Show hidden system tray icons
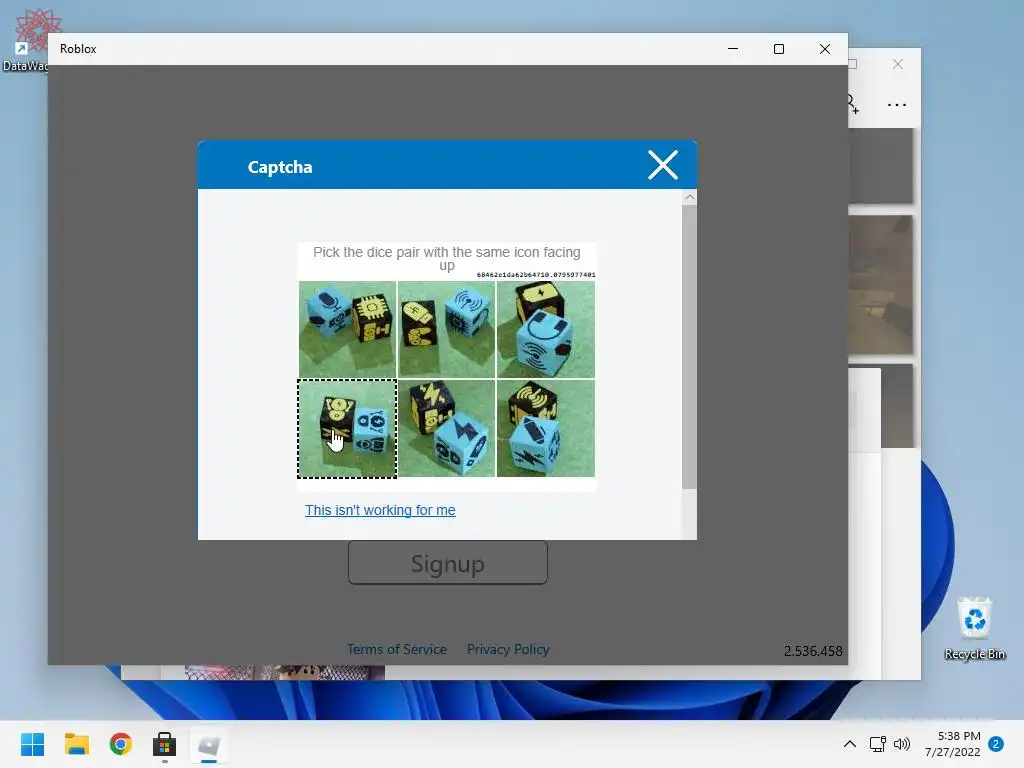 click(x=850, y=744)
